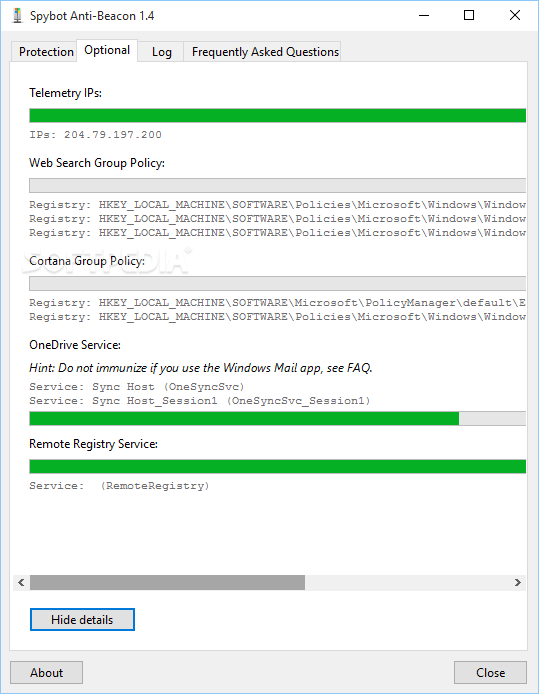The image size is (539, 694).
Task: Minimize the Spybot Anti-Beacon window
Action: [424, 15]
